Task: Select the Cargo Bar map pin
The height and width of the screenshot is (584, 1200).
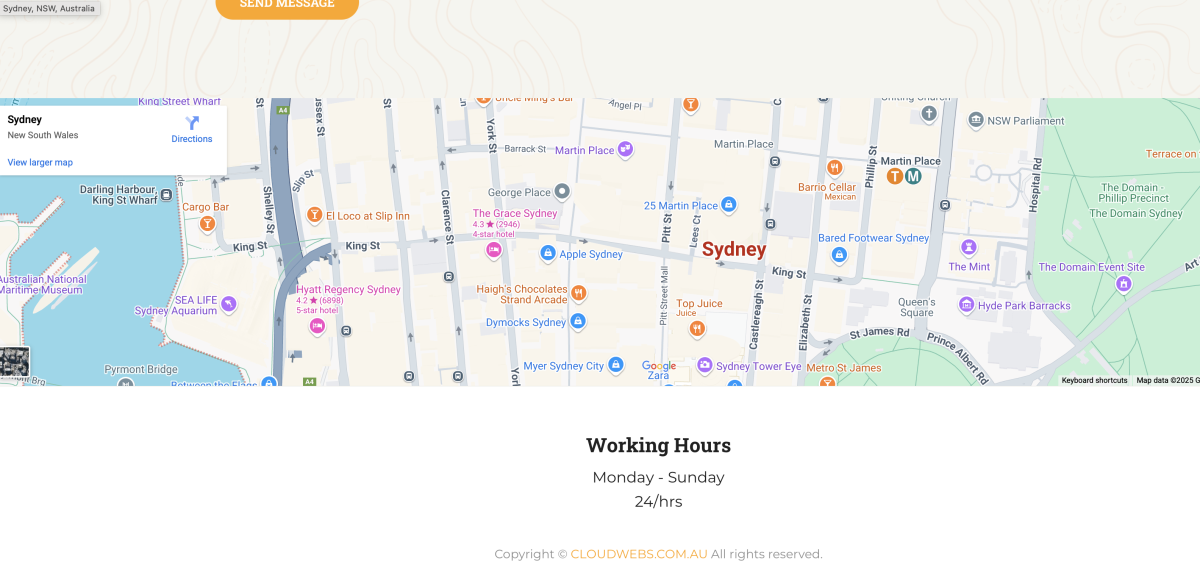Action: (207, 223)
